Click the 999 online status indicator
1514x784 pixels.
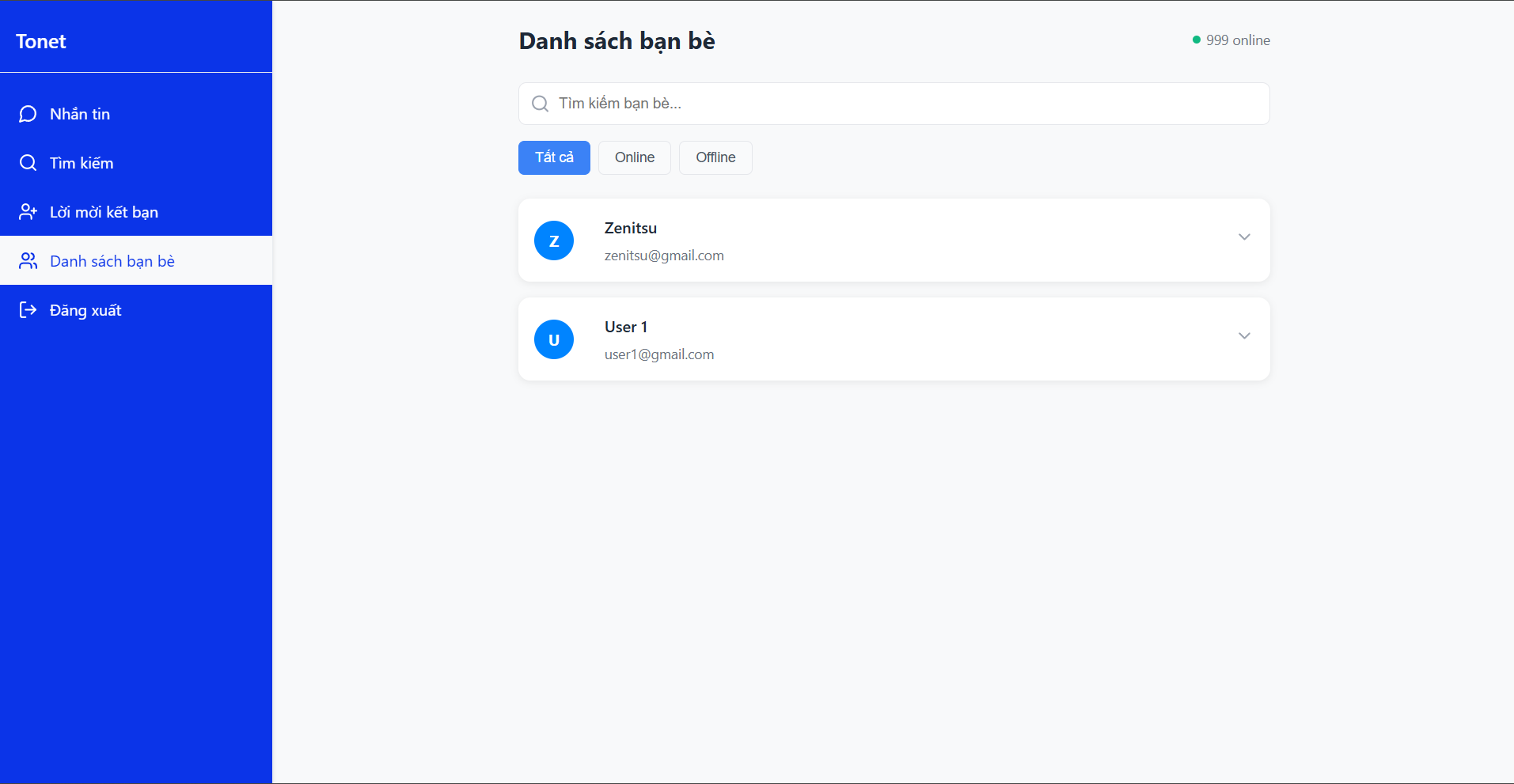1231,40
